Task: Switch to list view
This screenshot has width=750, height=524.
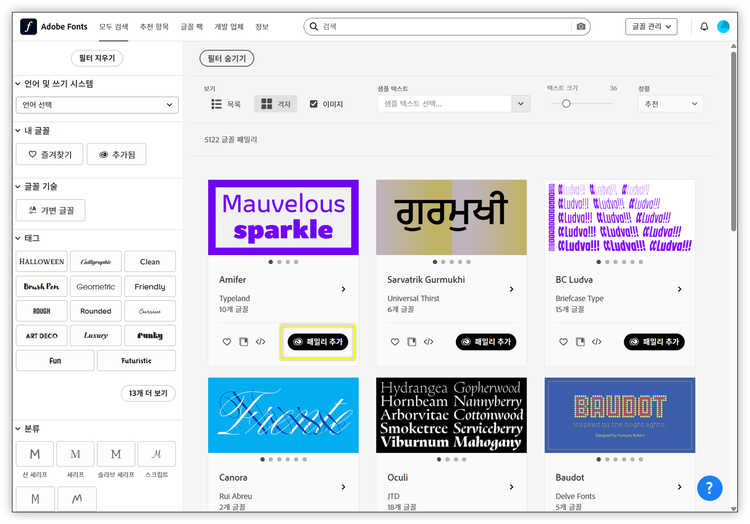Action: (x=226, y=104)
